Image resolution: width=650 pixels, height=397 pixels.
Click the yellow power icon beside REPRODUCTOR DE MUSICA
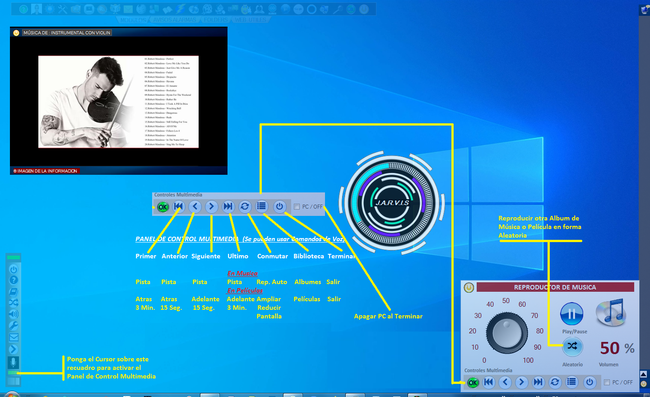point(468,287)
